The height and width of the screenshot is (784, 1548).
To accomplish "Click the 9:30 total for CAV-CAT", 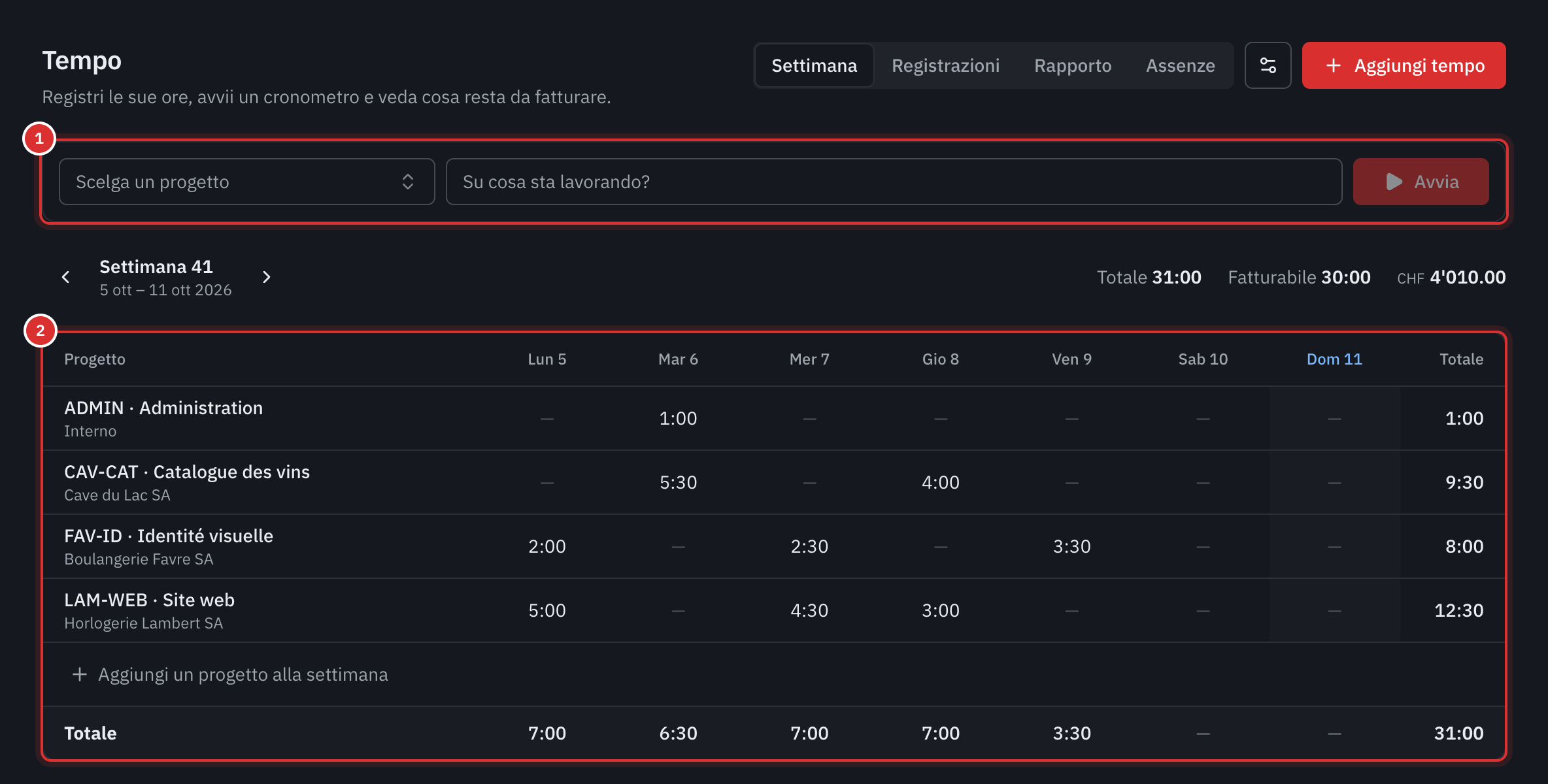I will click(x=1464, y=482).
